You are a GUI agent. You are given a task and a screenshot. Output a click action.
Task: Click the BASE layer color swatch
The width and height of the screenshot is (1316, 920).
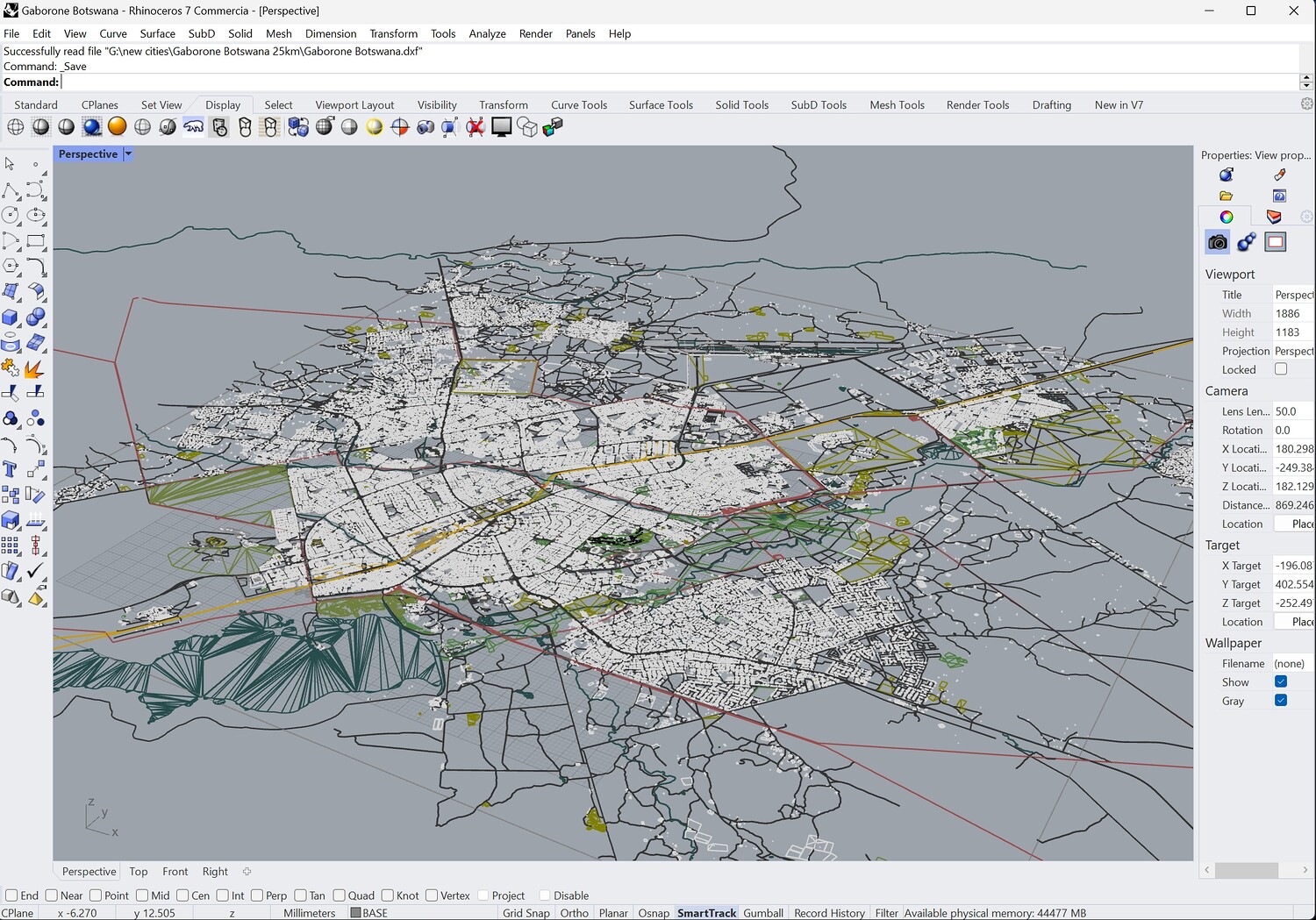tap(355, 913)
